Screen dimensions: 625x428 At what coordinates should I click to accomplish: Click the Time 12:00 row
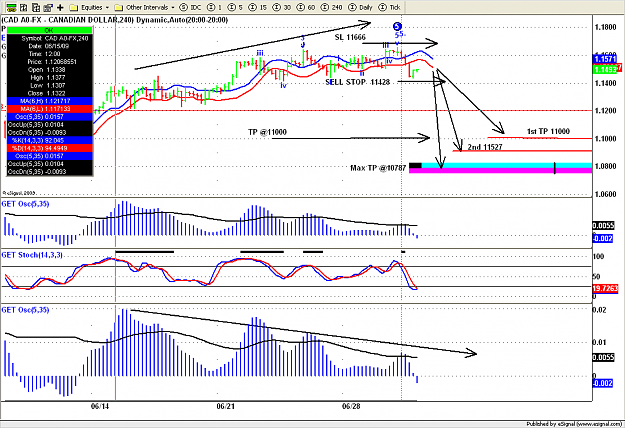(49, 54)
